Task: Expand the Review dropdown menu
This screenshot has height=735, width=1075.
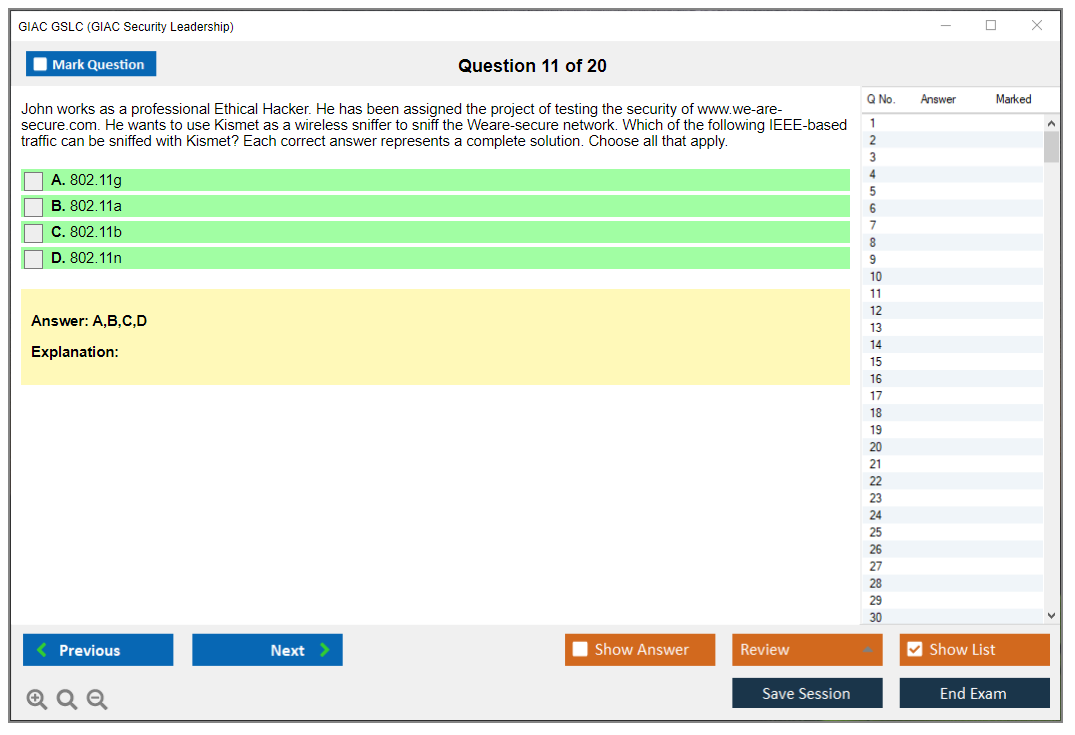Action: click(867, 650)
